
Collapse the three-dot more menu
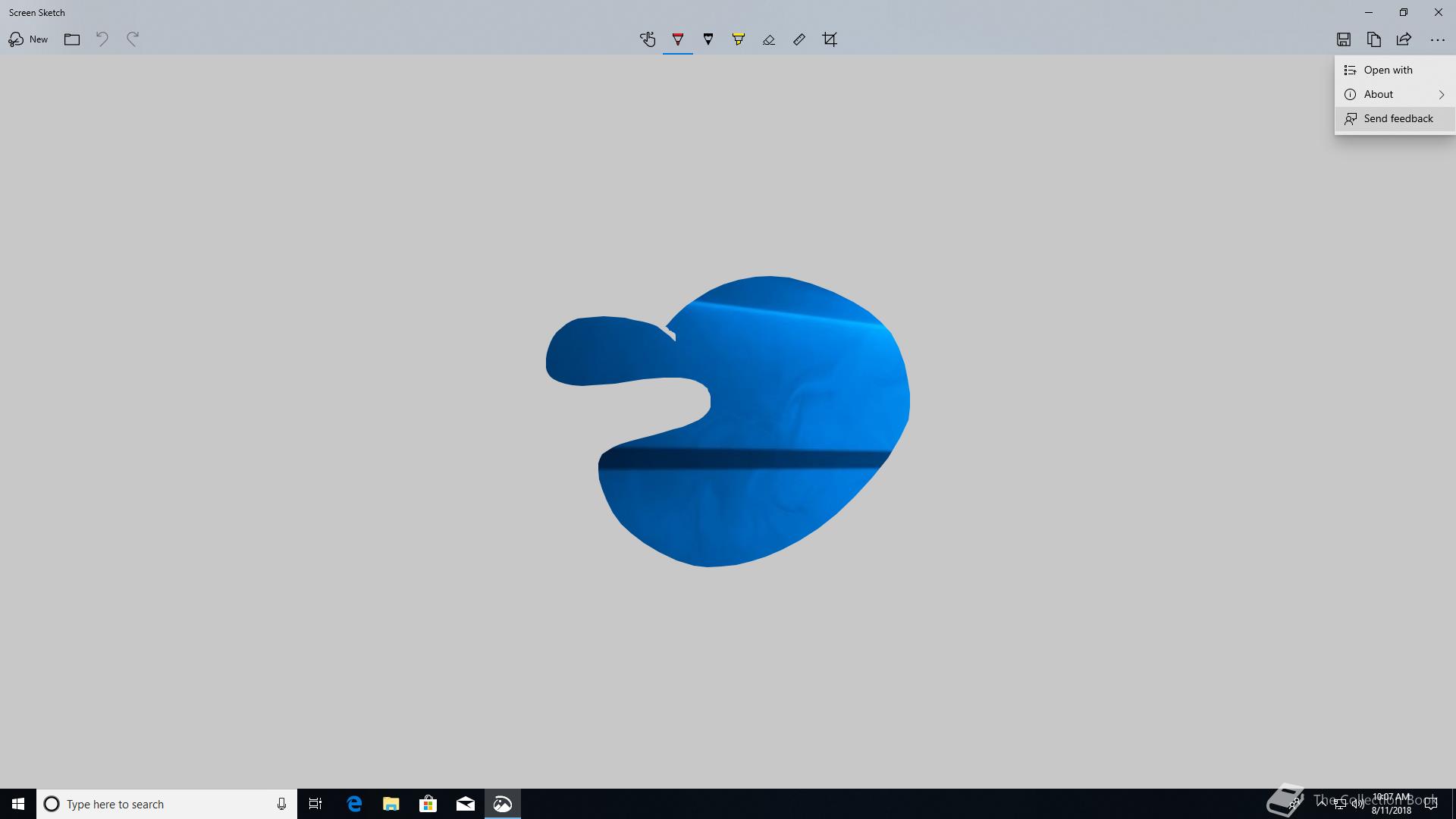click(1437, 39)
